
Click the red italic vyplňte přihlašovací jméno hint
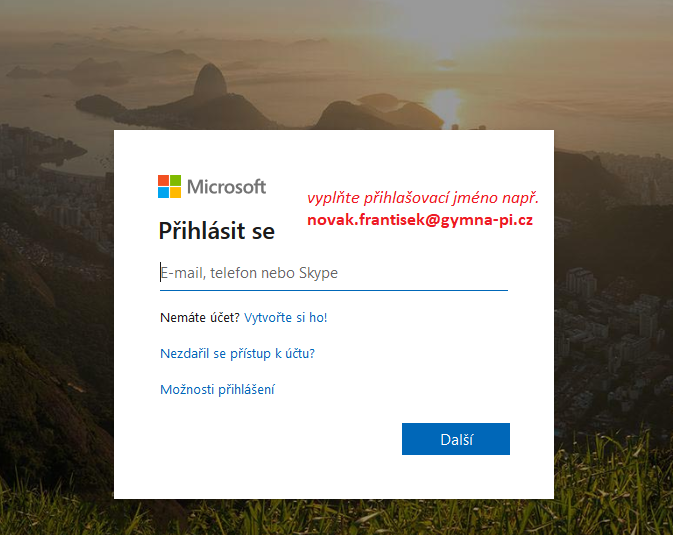[423, 198]
